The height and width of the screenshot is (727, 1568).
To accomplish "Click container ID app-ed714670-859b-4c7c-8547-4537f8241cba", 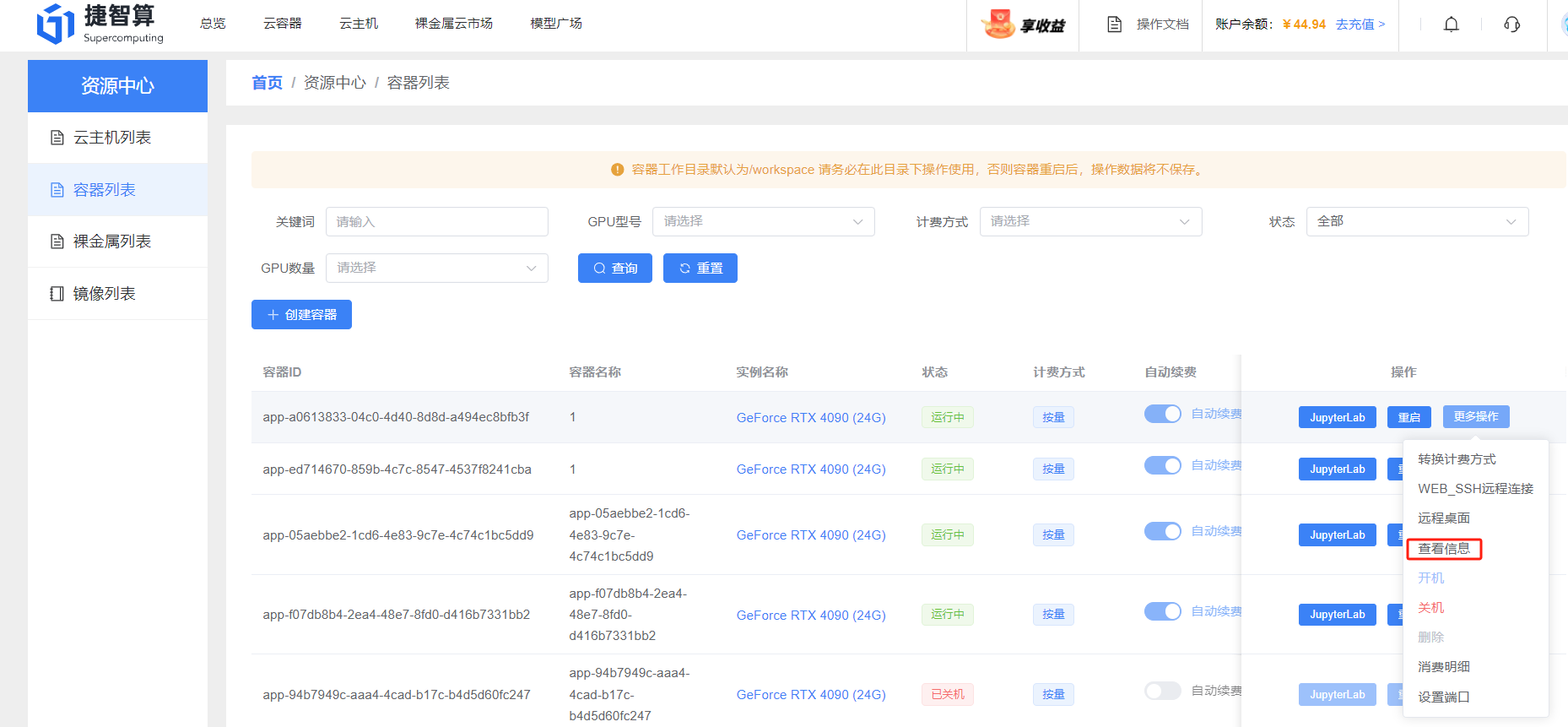I will [397, 469].
